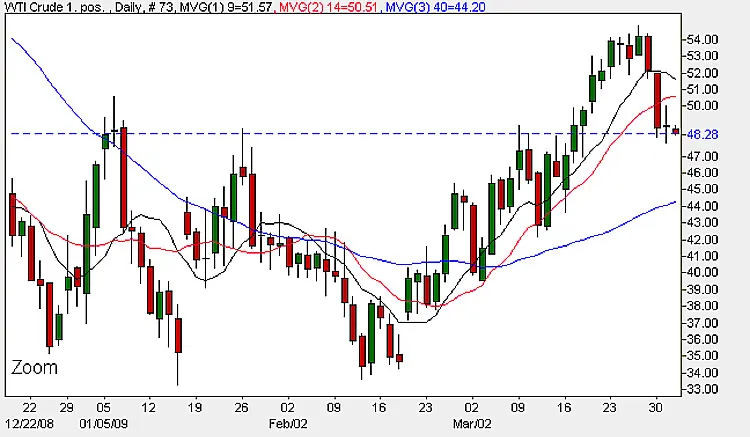The image size is (750, 437).
Task: Click the WTI Crude 1. pos. title
Action: pos(54,7)
